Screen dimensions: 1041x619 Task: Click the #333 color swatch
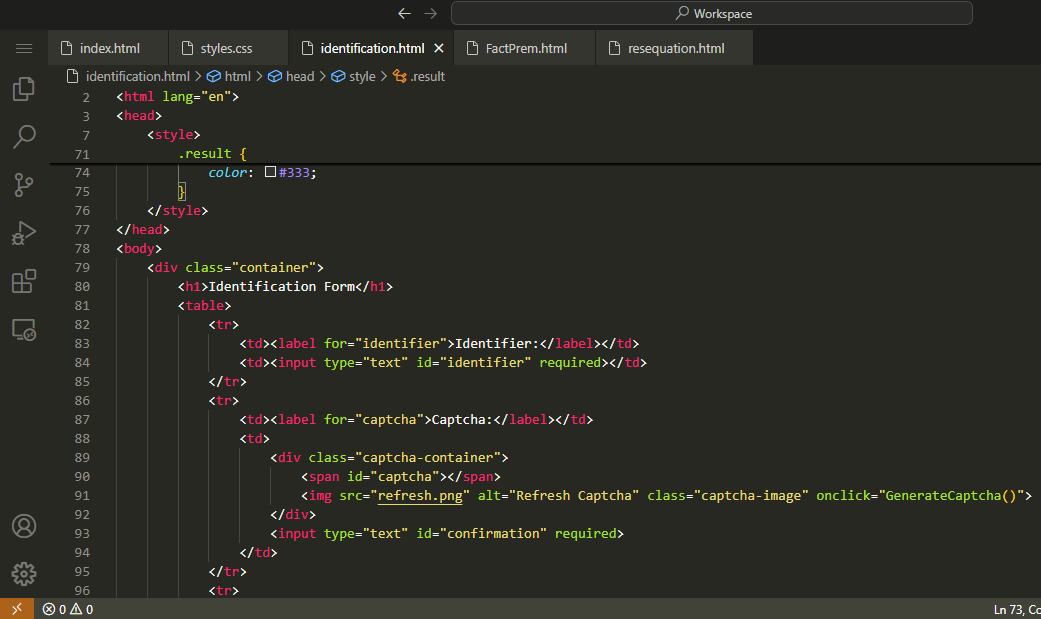(271, 172)
